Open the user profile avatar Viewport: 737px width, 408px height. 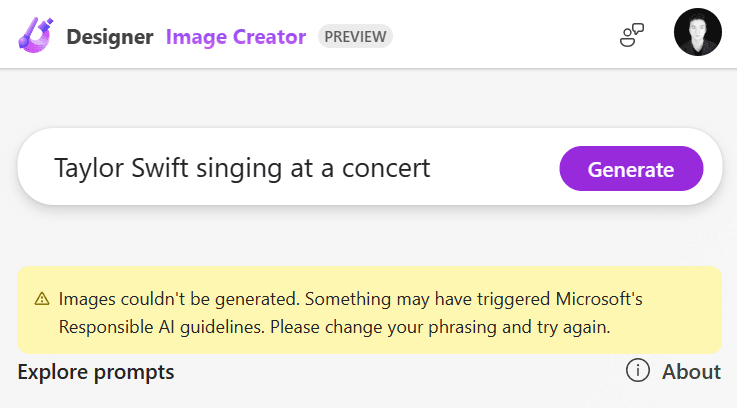[697, 34]
